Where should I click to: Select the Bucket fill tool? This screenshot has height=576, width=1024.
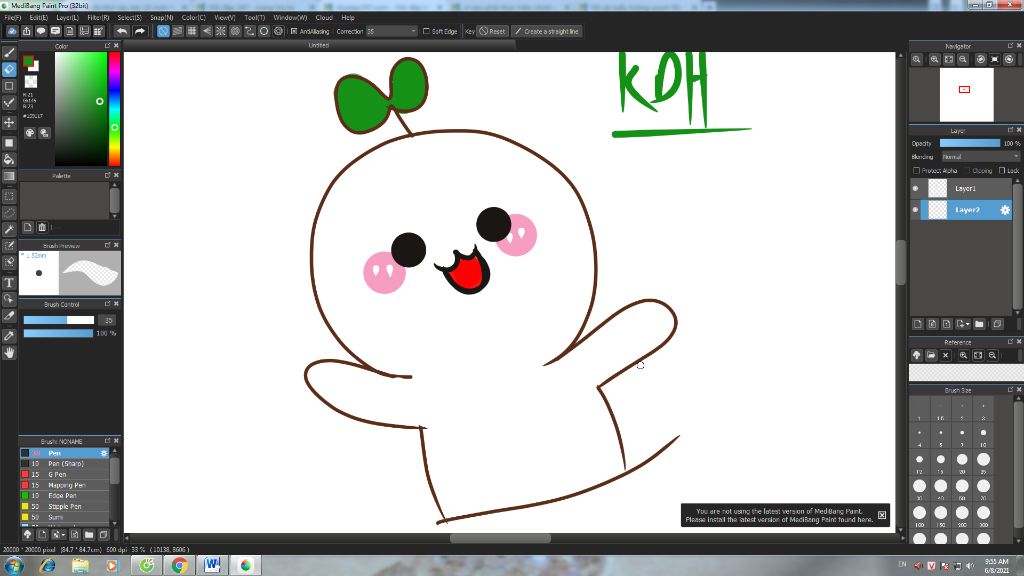click(x=9, y=159)
